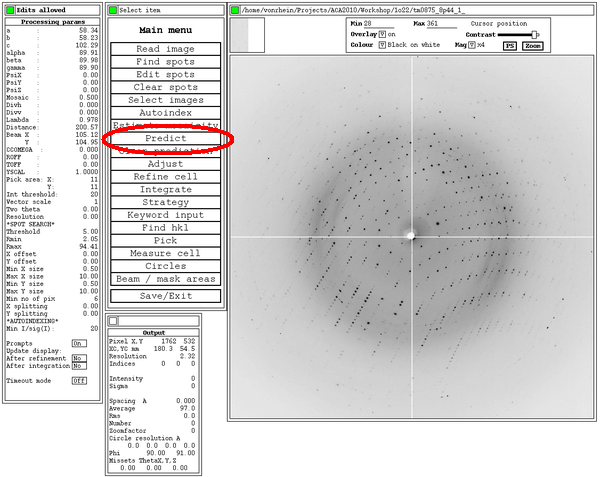Switch the Timeout mode Off toggle
Screen dimensions: 600x477
[x=78, y=381]
